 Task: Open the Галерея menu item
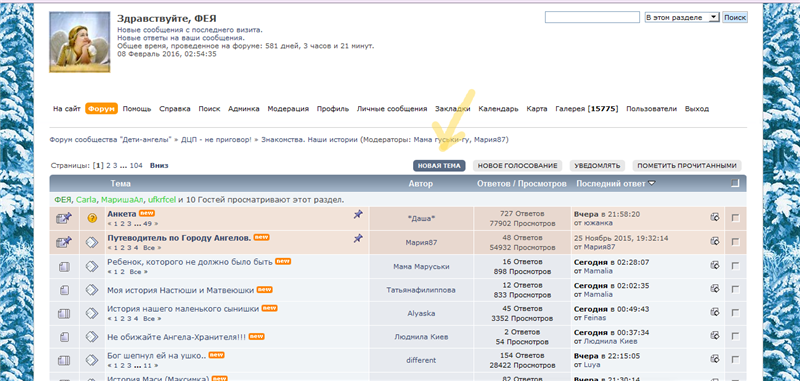587,109
